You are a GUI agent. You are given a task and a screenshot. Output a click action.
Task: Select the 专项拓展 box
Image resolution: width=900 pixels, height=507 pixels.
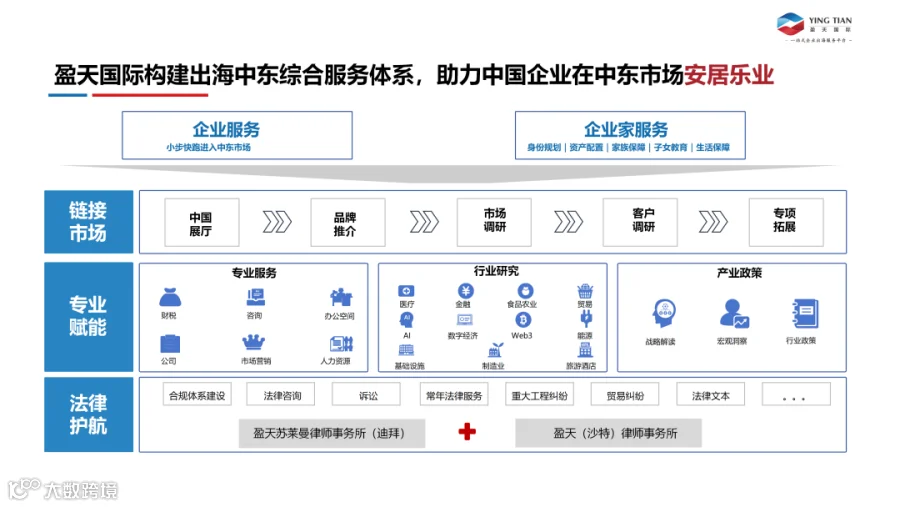pyautogui.click(x=786, y=222)
